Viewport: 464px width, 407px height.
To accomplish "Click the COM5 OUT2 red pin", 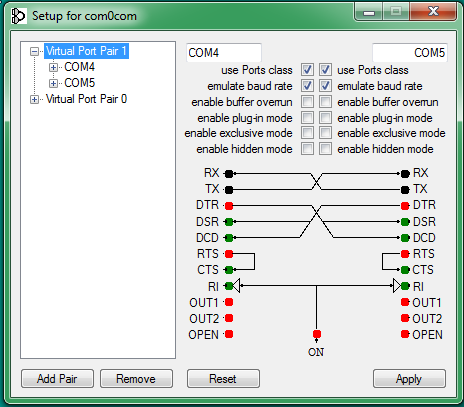I will point(405,318).
